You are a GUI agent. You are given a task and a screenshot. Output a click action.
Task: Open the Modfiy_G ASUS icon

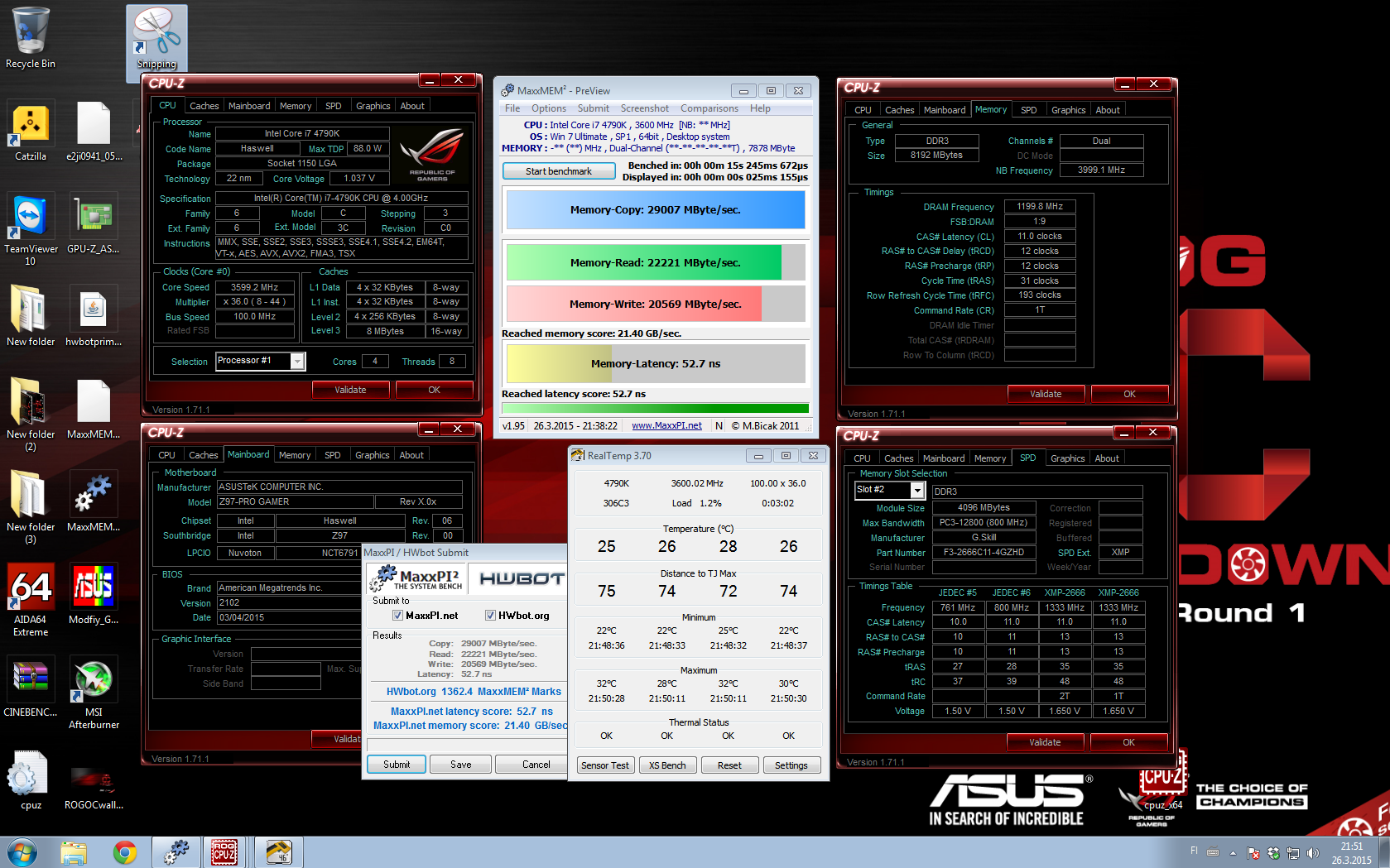pyautogui.click(x=94, y=594)
